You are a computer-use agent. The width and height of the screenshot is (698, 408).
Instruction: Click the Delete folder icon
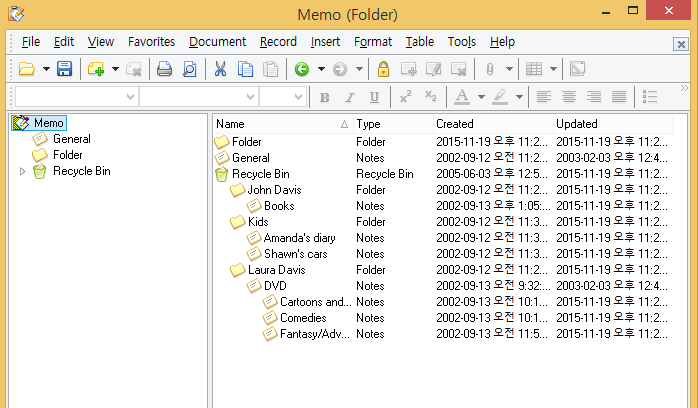pyautogui.click(x=134, y=69)
